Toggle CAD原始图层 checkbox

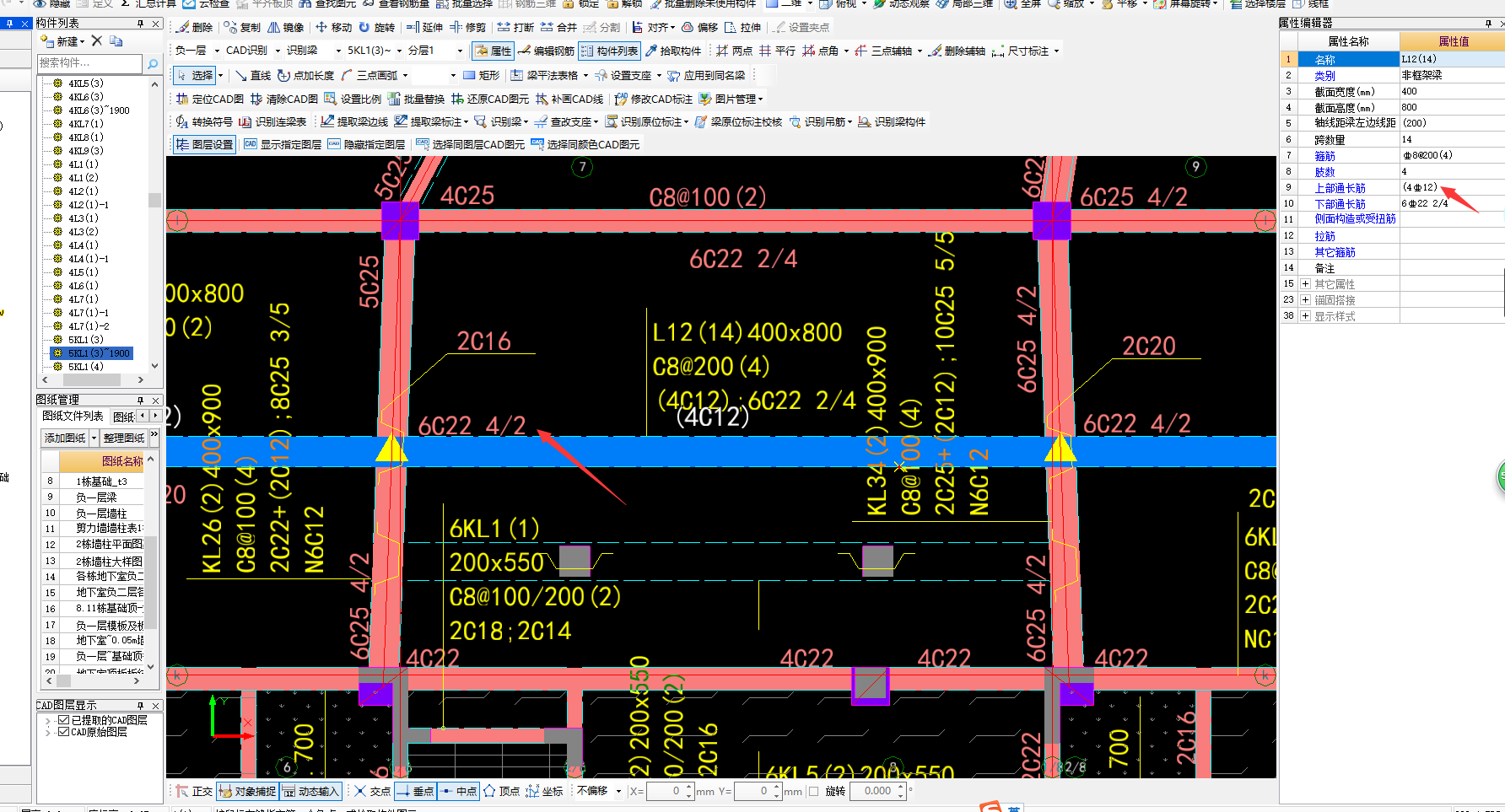[x=63, y=732]
